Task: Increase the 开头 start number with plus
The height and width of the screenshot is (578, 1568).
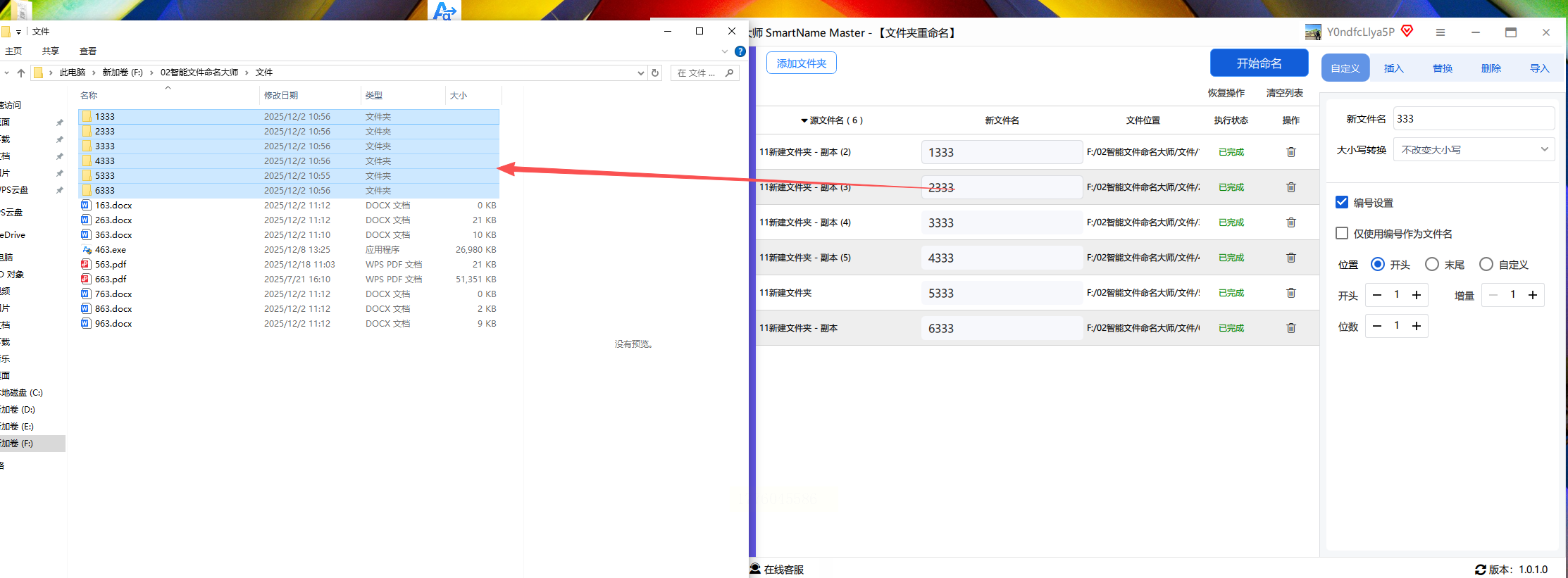Action: (1417, 295)
